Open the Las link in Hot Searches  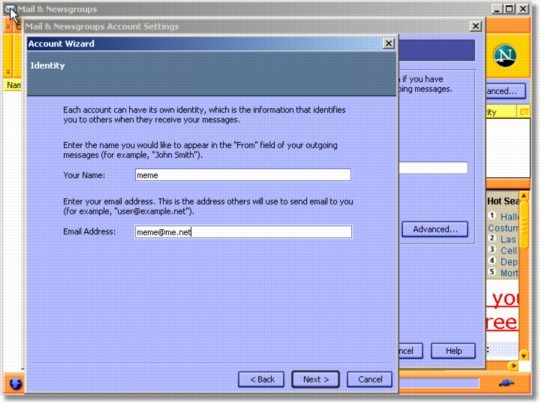[x=508, y=239]
